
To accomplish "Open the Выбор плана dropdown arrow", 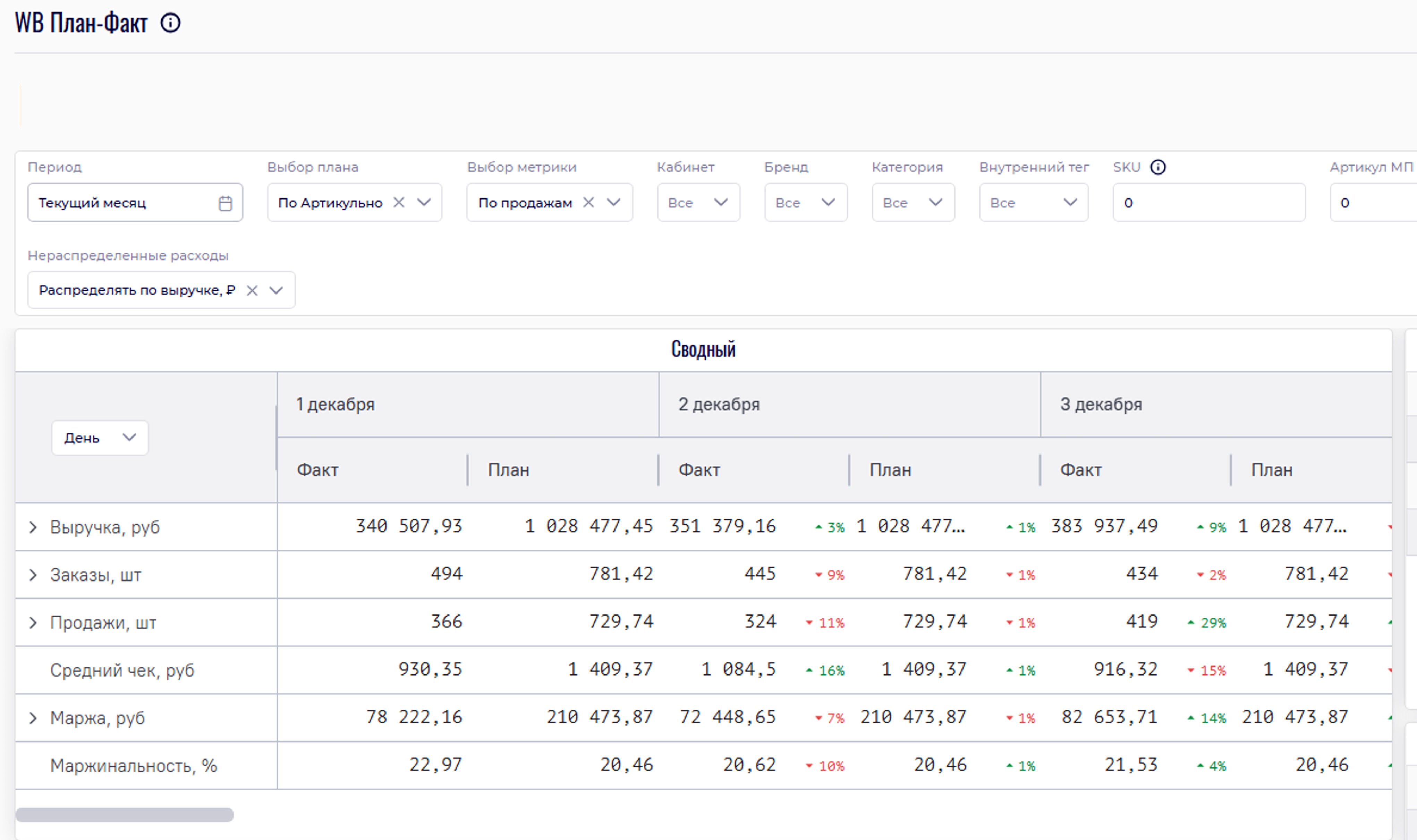I will (424, 203).
